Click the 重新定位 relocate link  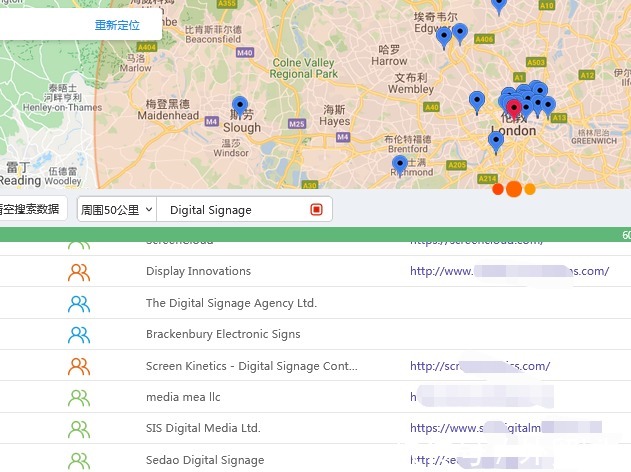point(117,25)
